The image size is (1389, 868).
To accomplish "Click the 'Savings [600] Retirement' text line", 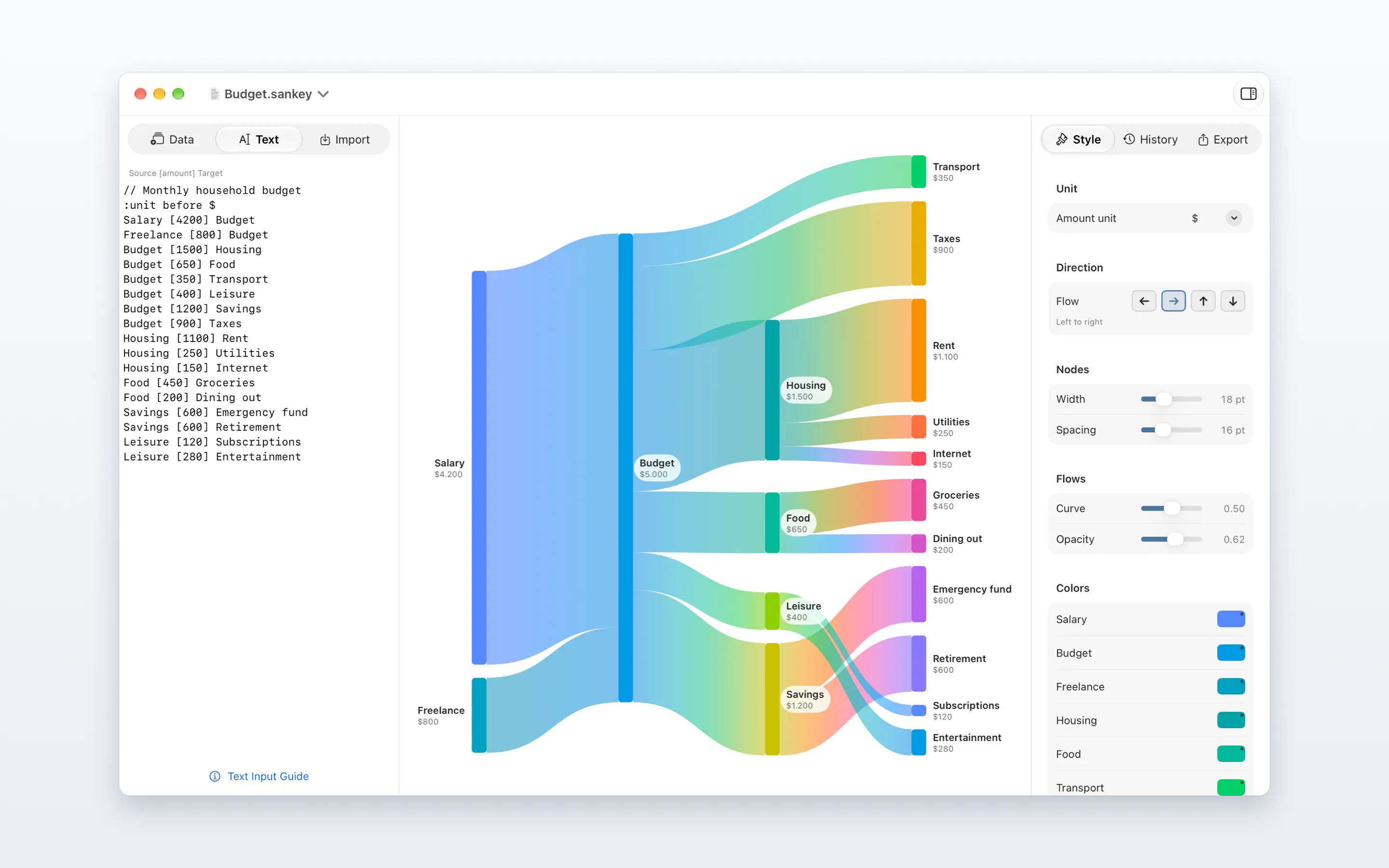I will (203, 427).
